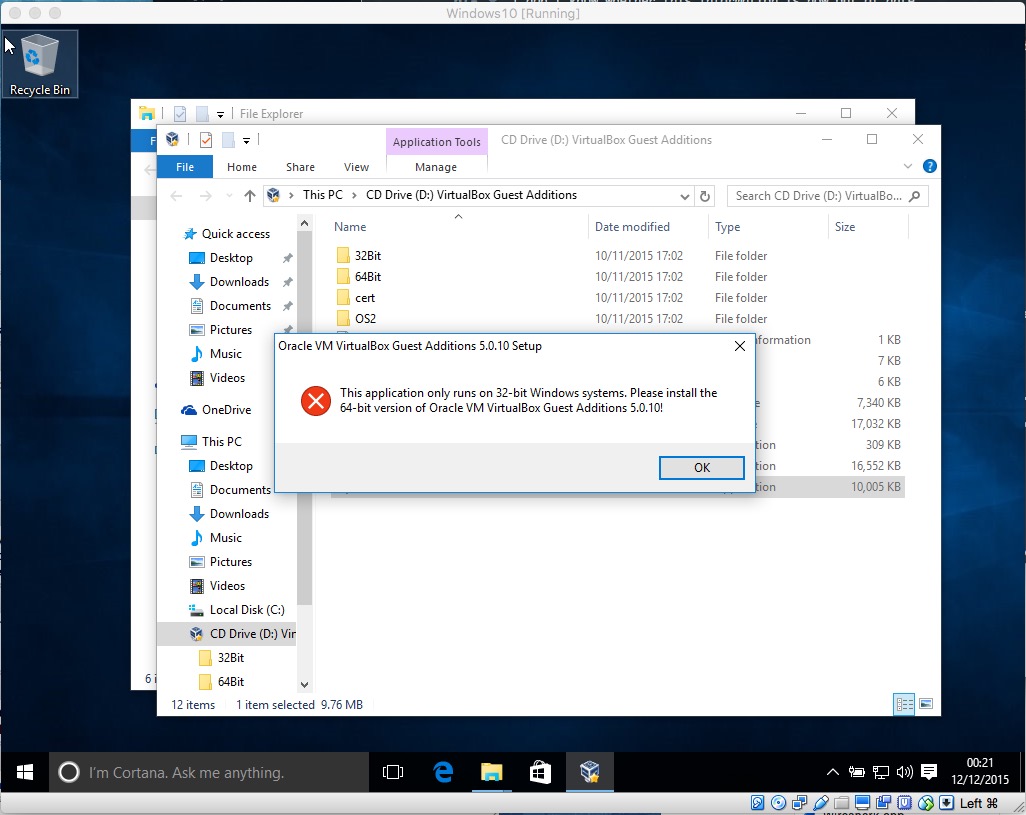Switch to Large icons view layout
Screen dimensions: 1026x815
click(x=925, y=704)
